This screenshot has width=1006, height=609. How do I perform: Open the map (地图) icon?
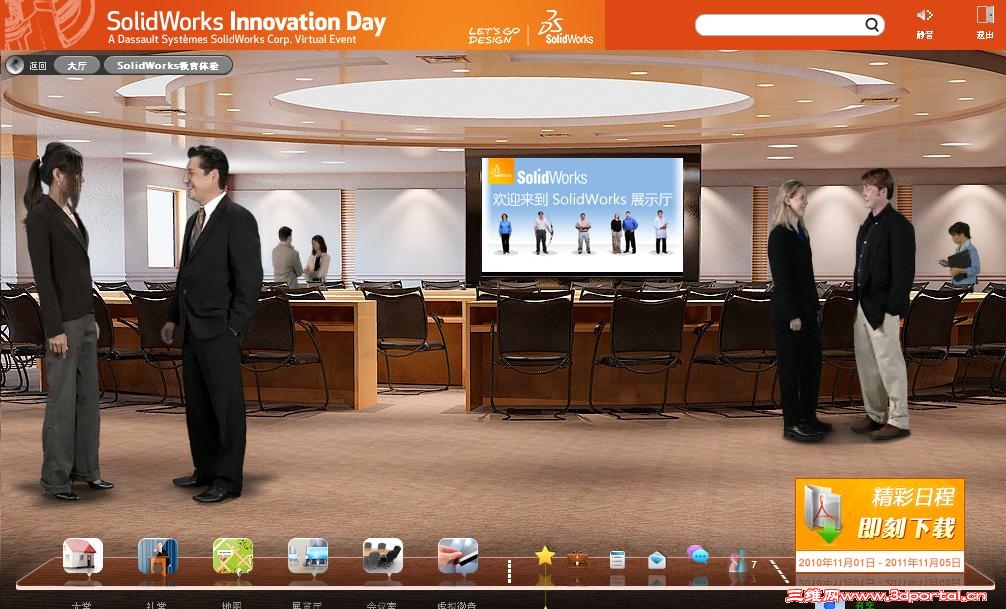coord(233,556)
